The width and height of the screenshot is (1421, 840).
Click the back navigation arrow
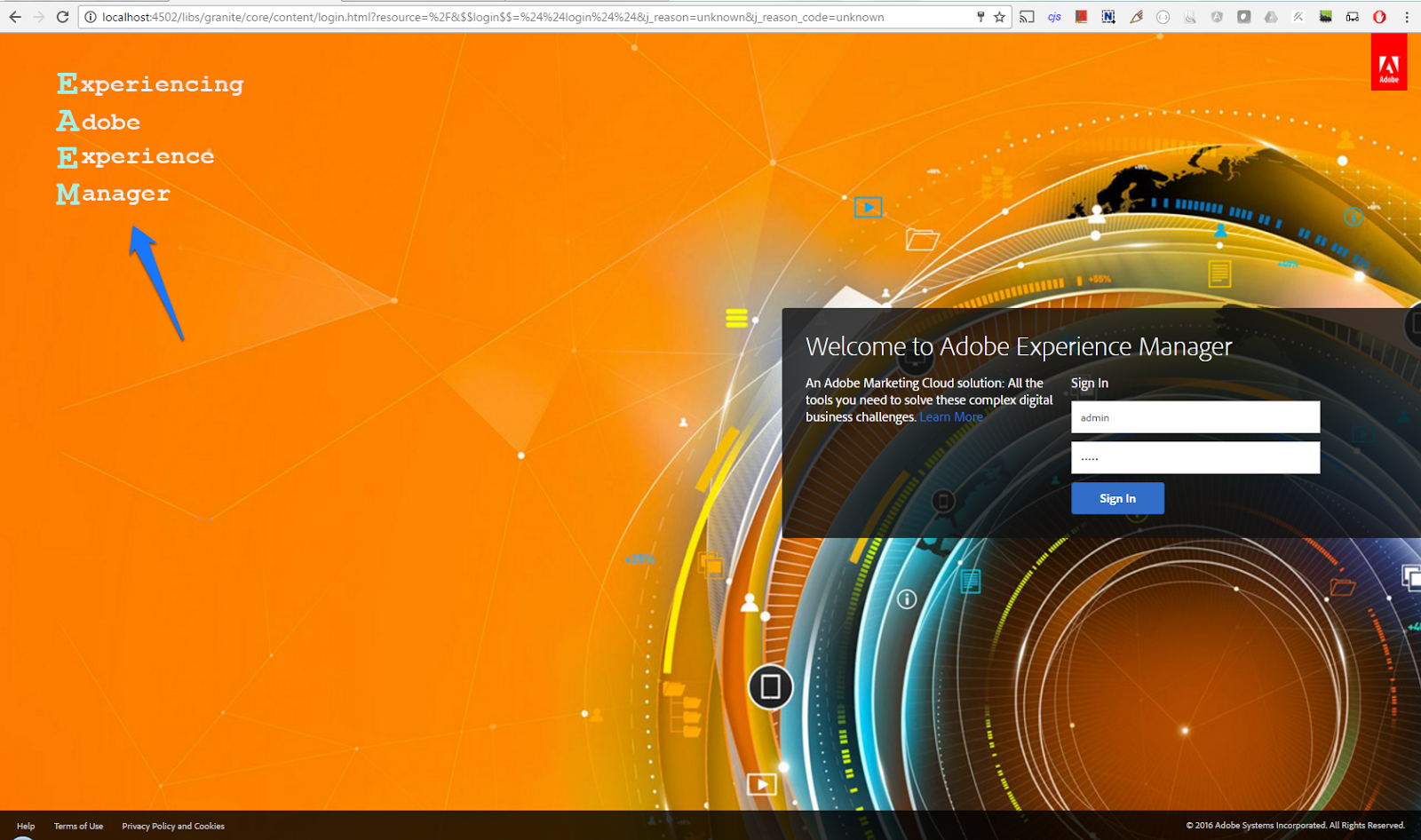pyautogui.click(x=15, y=16)
